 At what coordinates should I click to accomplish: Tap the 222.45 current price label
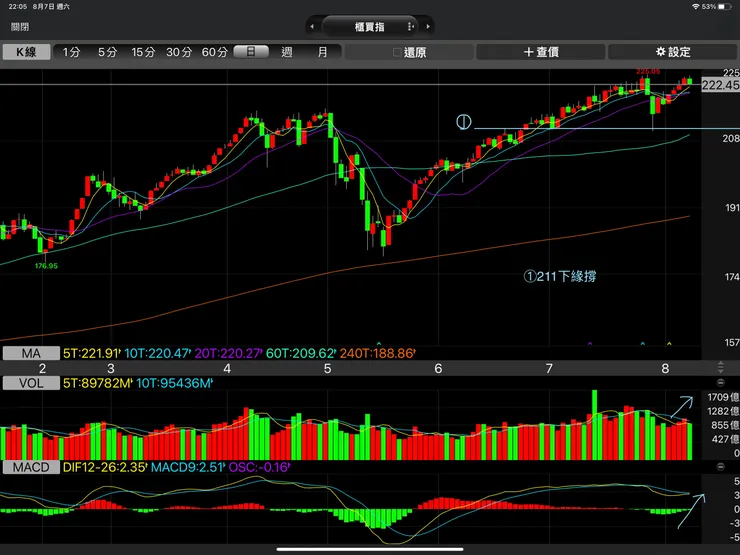[720, 85]
